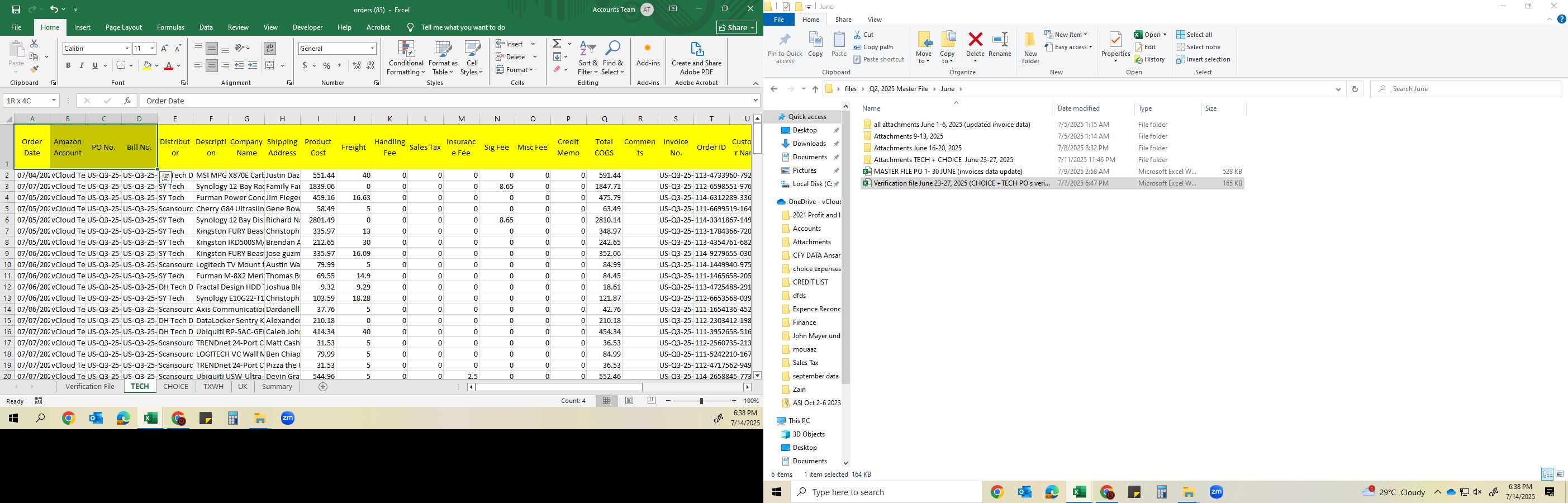The height and width of the screenshot is (503, 1568).
Task: Toggle Bold formatting in Excel
Action: [x=68, y=65]
